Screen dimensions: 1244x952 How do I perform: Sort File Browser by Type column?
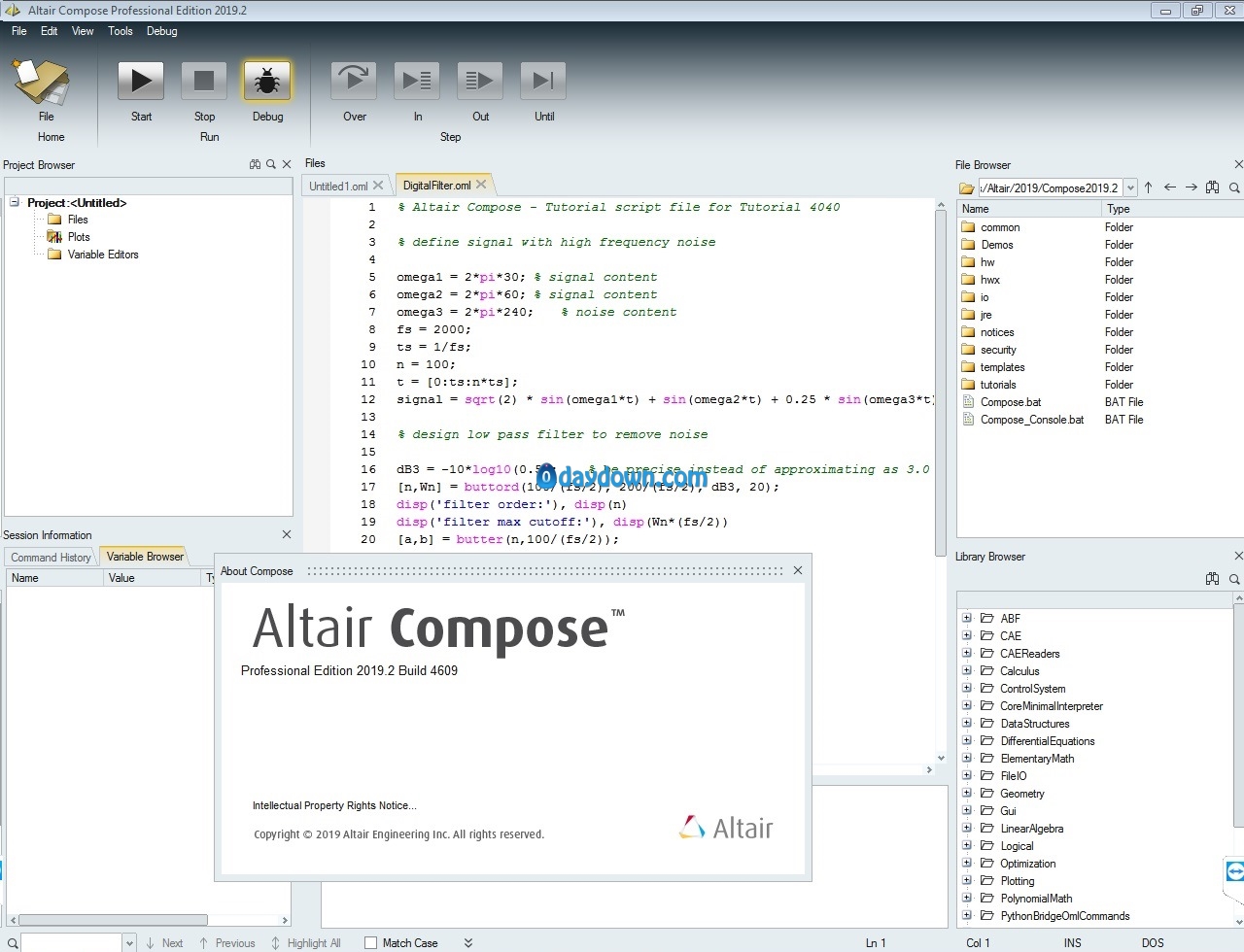click(x=1172, y=209)
